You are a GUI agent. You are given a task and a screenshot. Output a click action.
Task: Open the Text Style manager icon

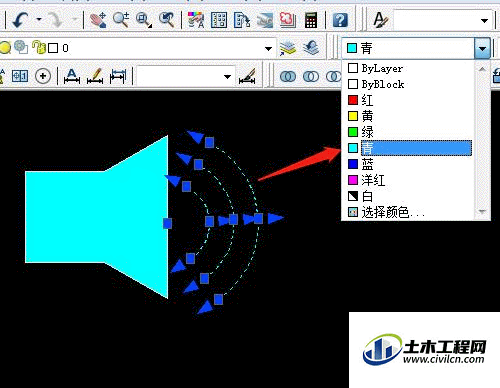pos(380,20)
